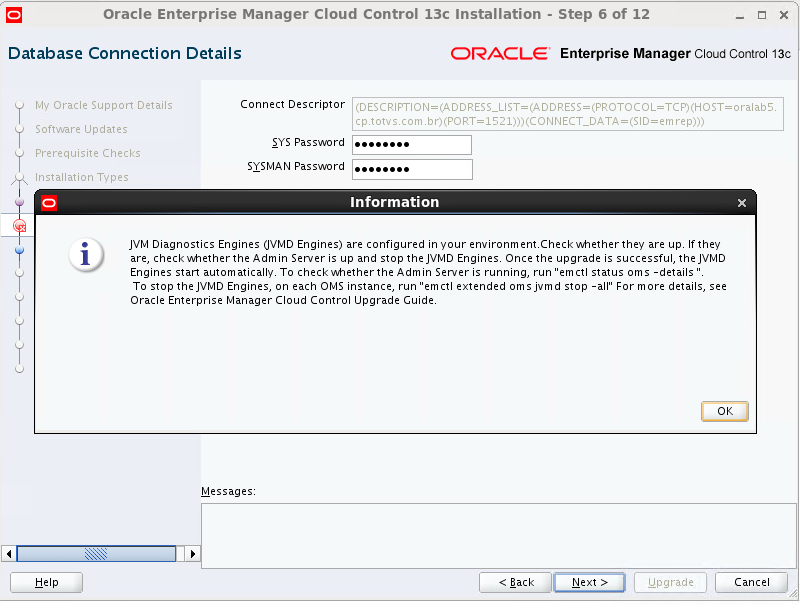The width and height of the screenshot is (800, 608).
Task: Click the current step red error marker
Action: (x=19, y=226)
